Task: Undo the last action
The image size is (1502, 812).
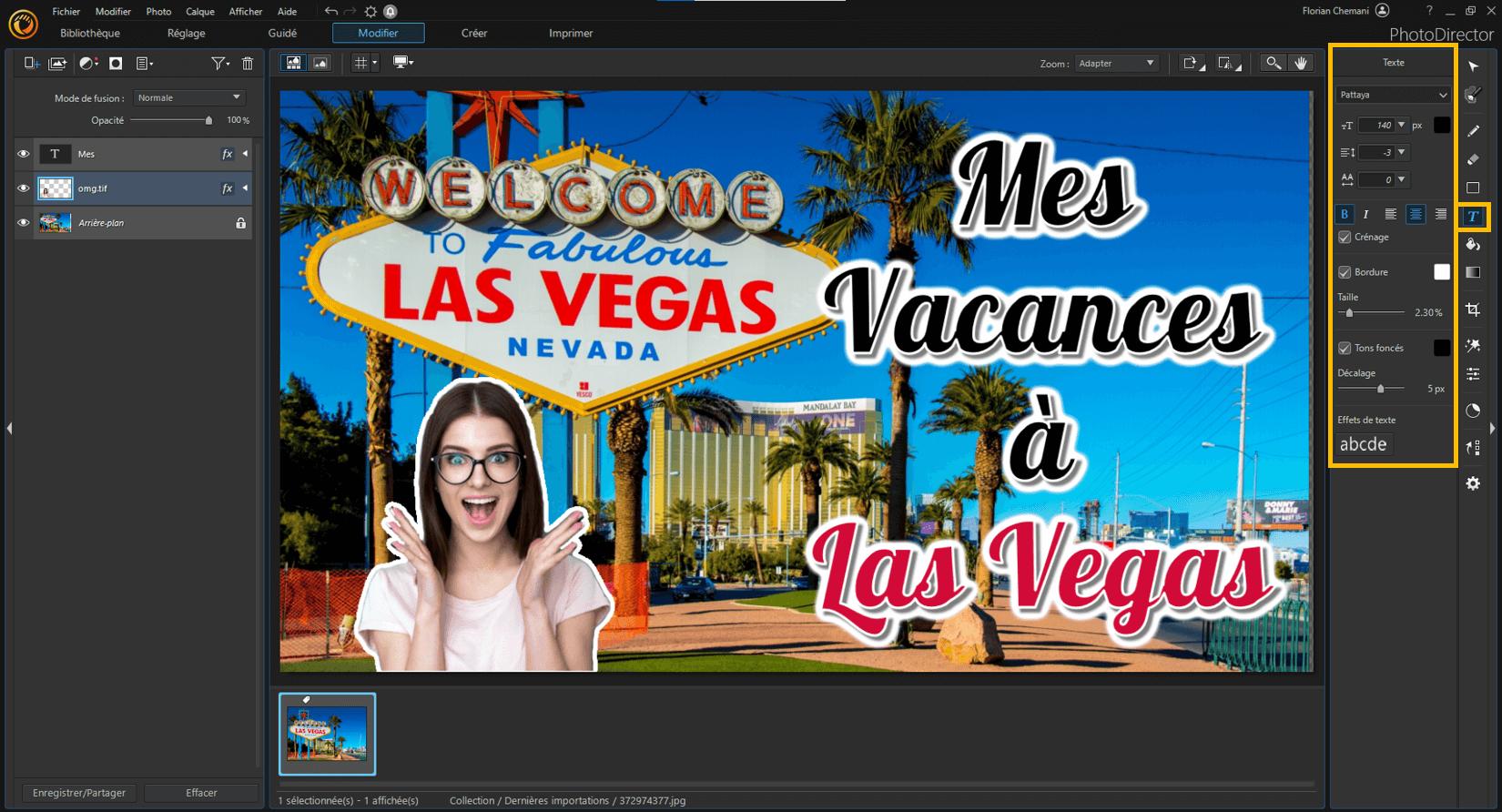Action: coord(330,11)
